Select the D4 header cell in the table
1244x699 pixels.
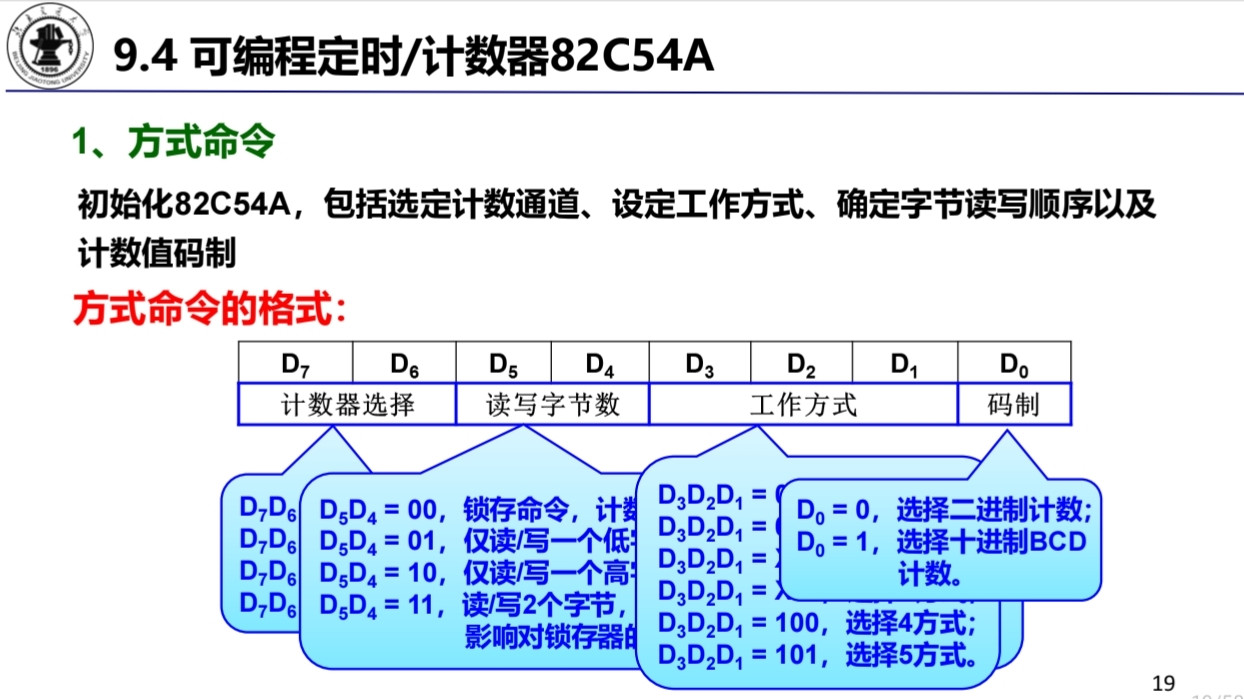[x=600, y=362]
